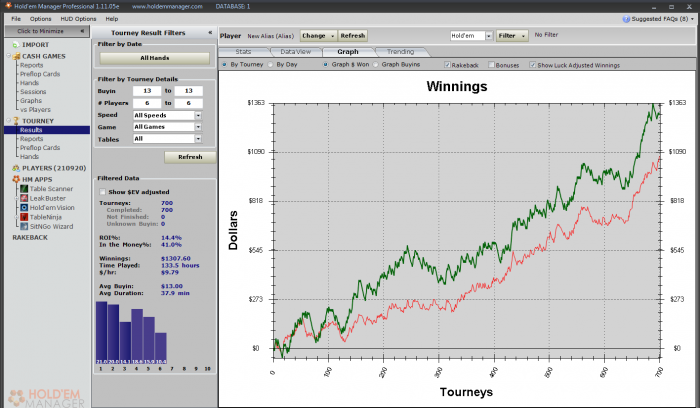Open the Hold'em game type dropdown
This screenshot has height=408, width=700.
(x=489, y=36)
